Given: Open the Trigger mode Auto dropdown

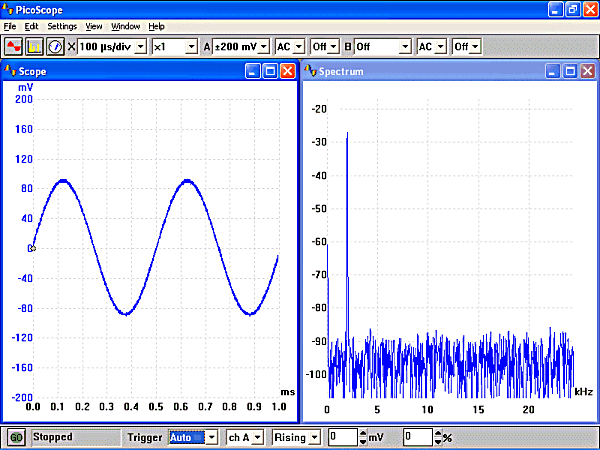Looking at the screenshot, I should click(211, 437).
